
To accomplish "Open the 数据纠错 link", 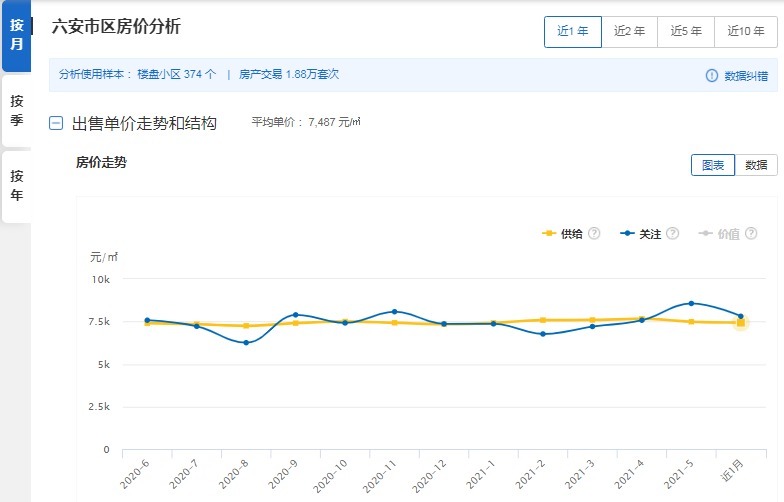I will click(746, 76).
